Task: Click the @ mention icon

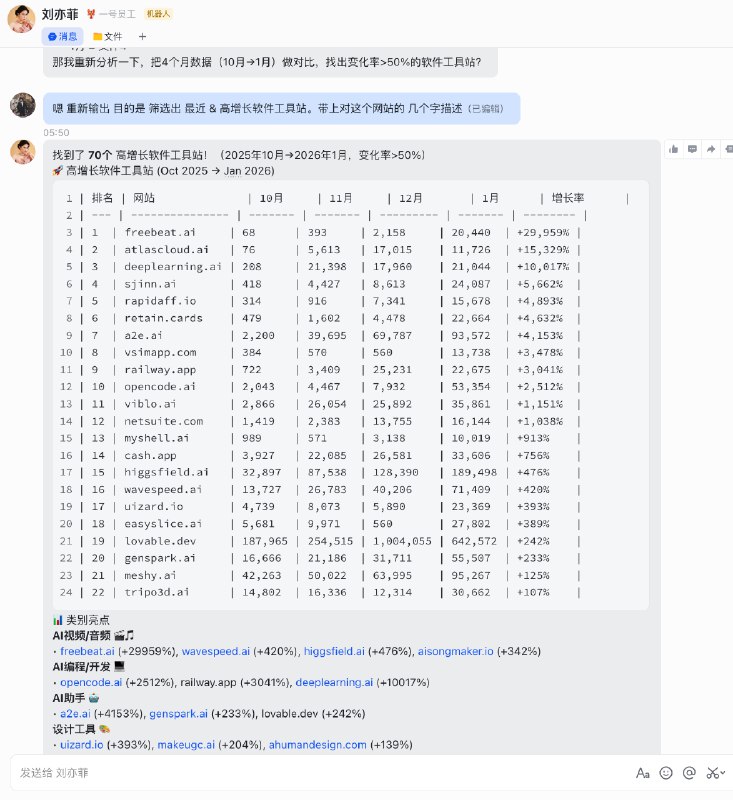Action: click(x=689, y=773)
